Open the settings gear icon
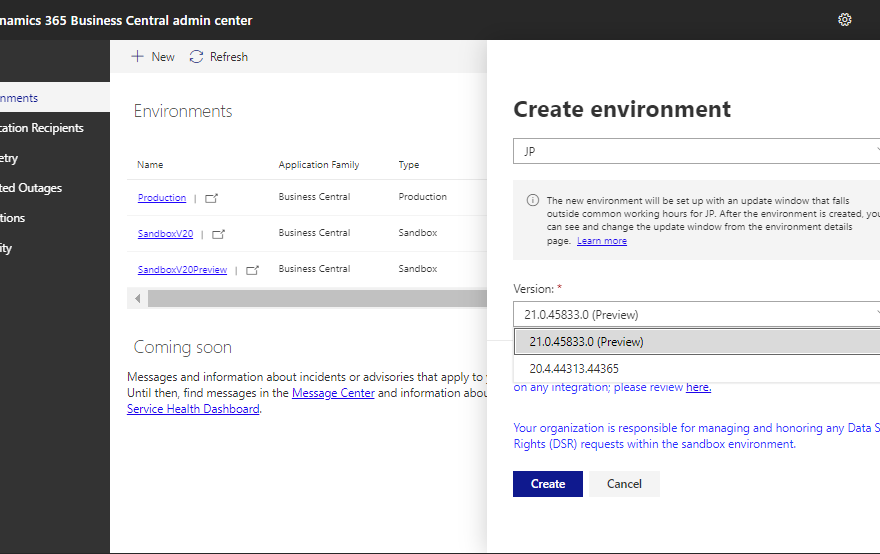 845,20
